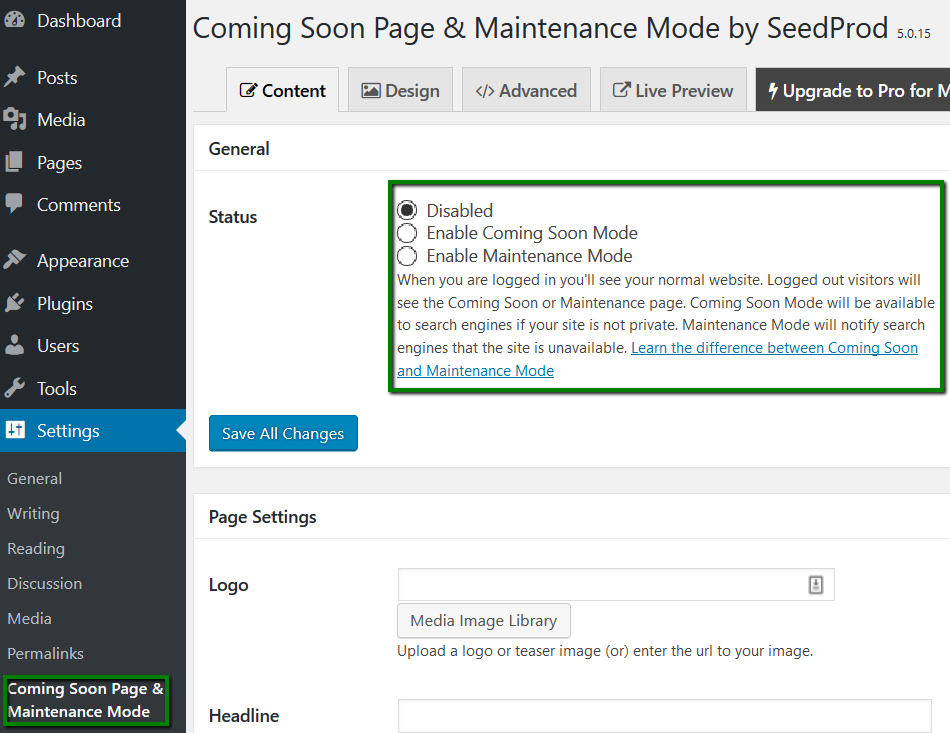The image size is (950, 733).
Task: Open Permalinks settings submenu item
Action: (45, 654)
